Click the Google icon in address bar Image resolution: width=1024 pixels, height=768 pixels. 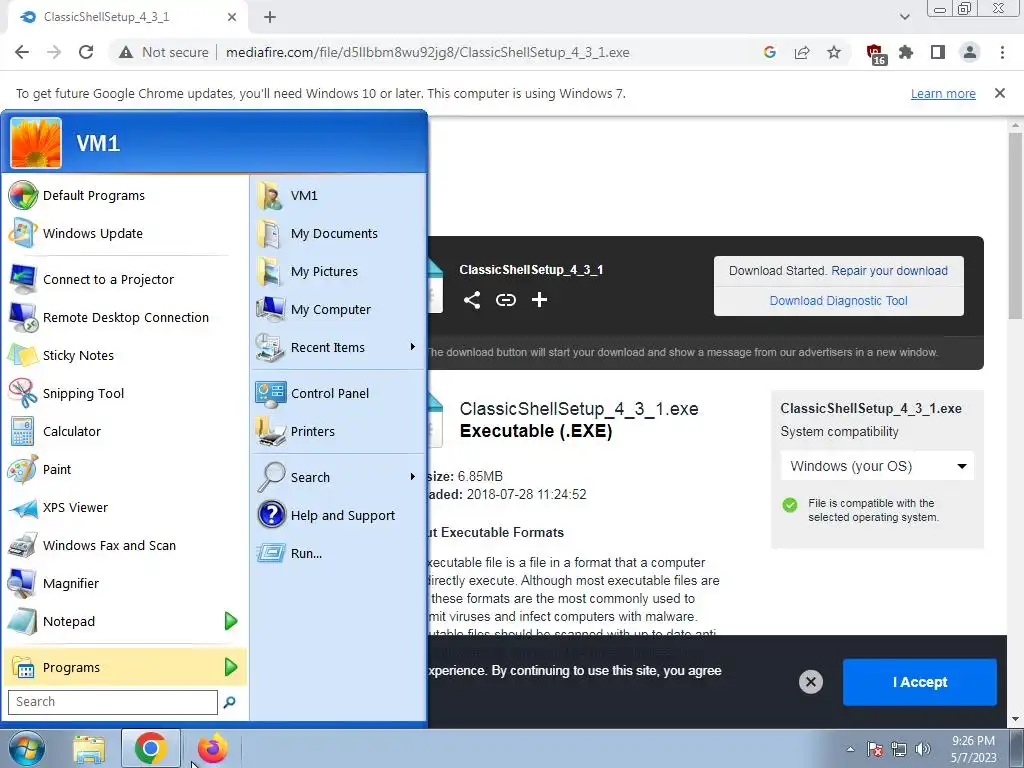pyautogui.click(x=770, y=52)
